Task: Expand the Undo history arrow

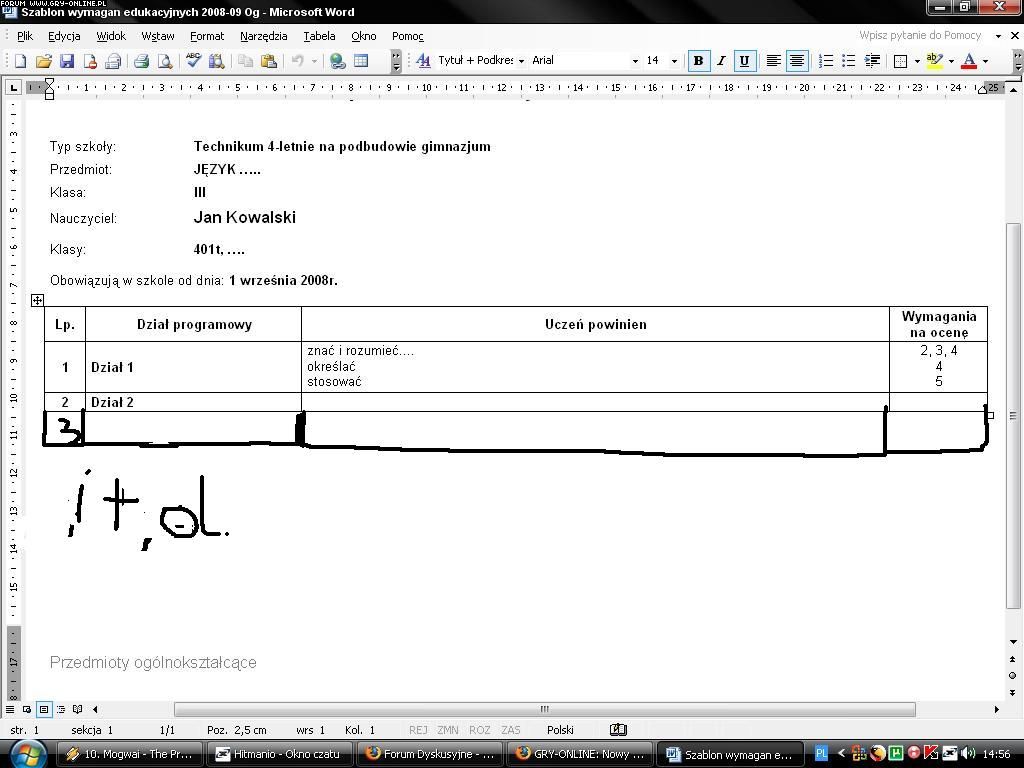Action: [x=314, y=61]
